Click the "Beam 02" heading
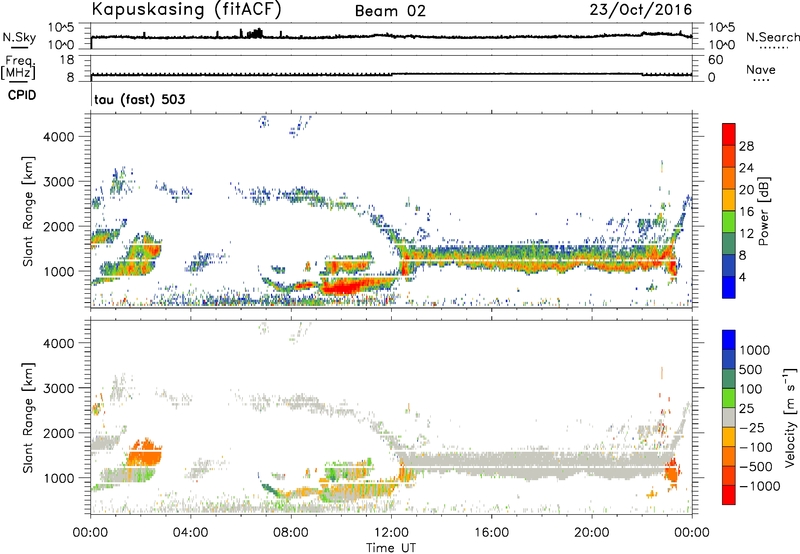 [390, 11]
